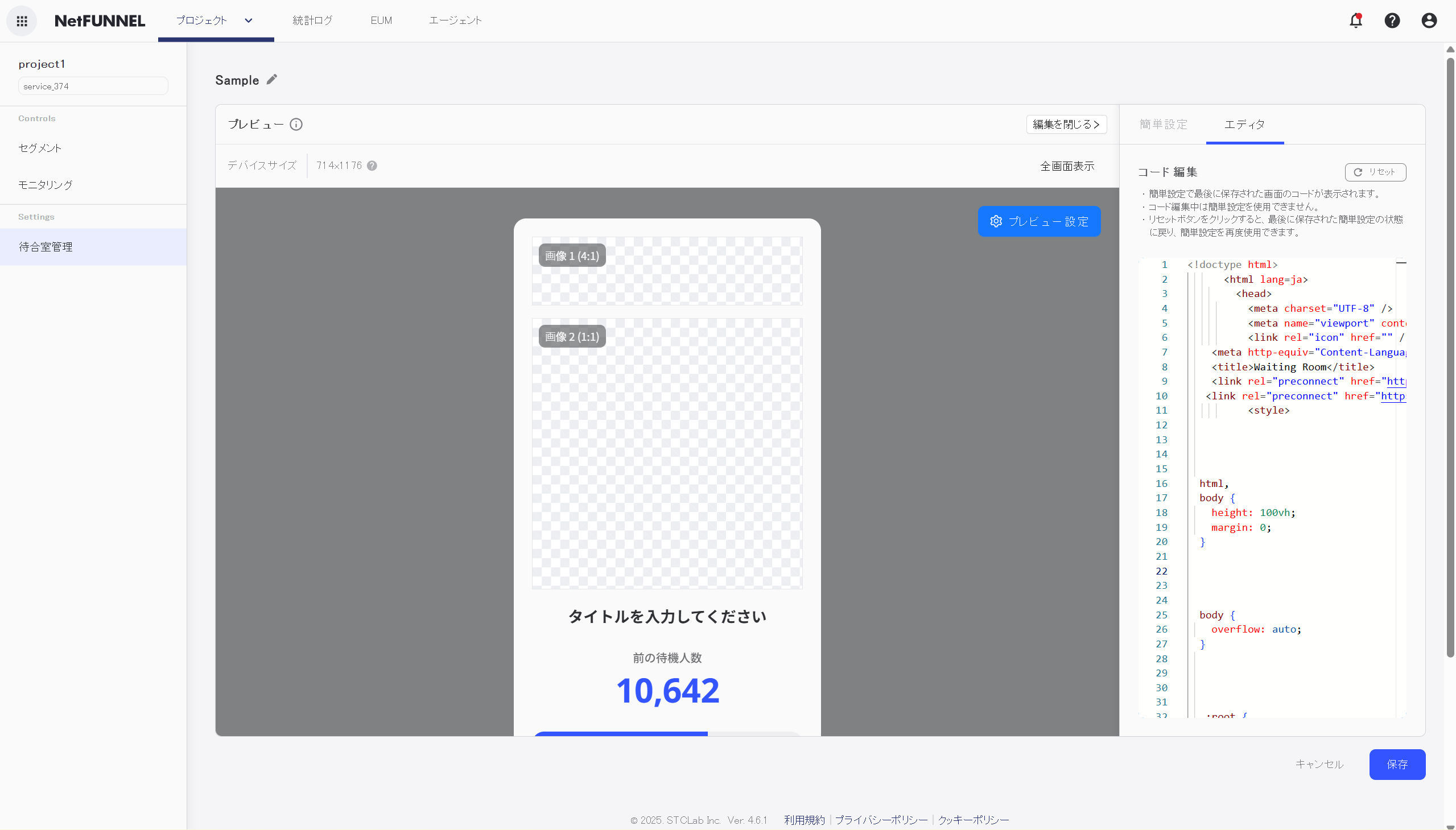Expand the プロジェクト dropdown chevron
The width and height of the screenshot is (1456, 830).
point(248,20)
